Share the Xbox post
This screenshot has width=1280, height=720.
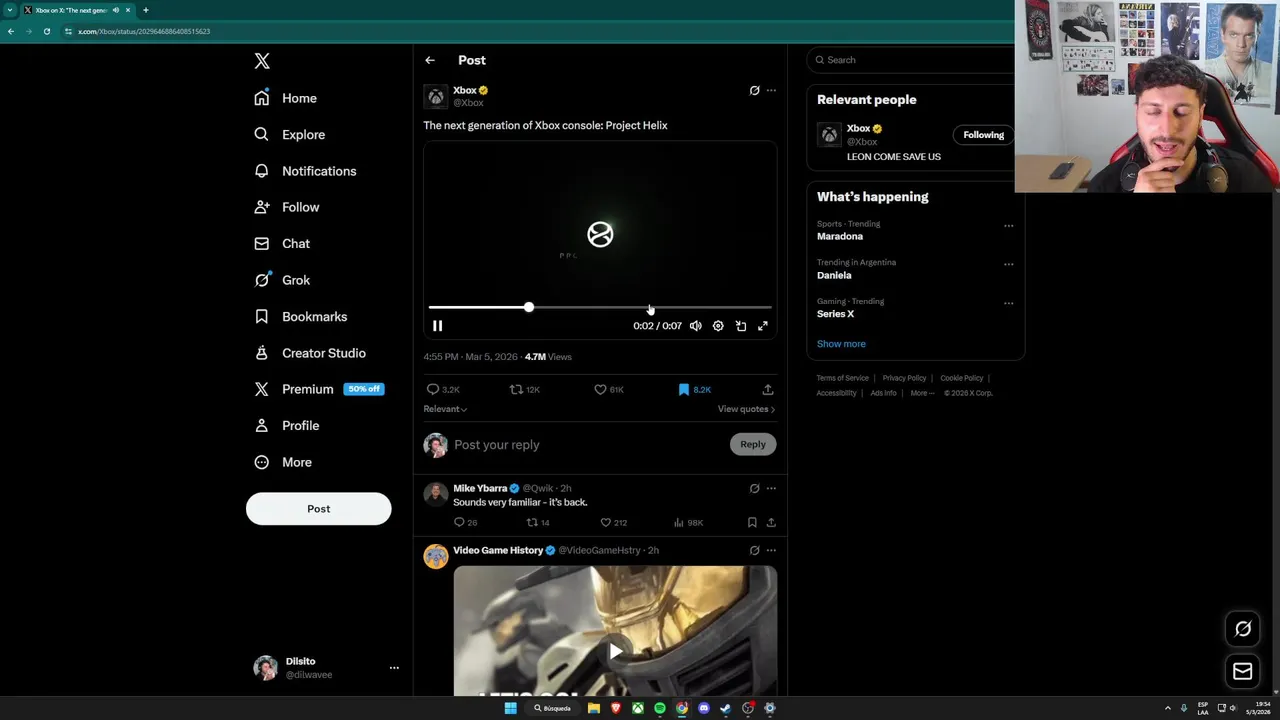pos(768,389)
